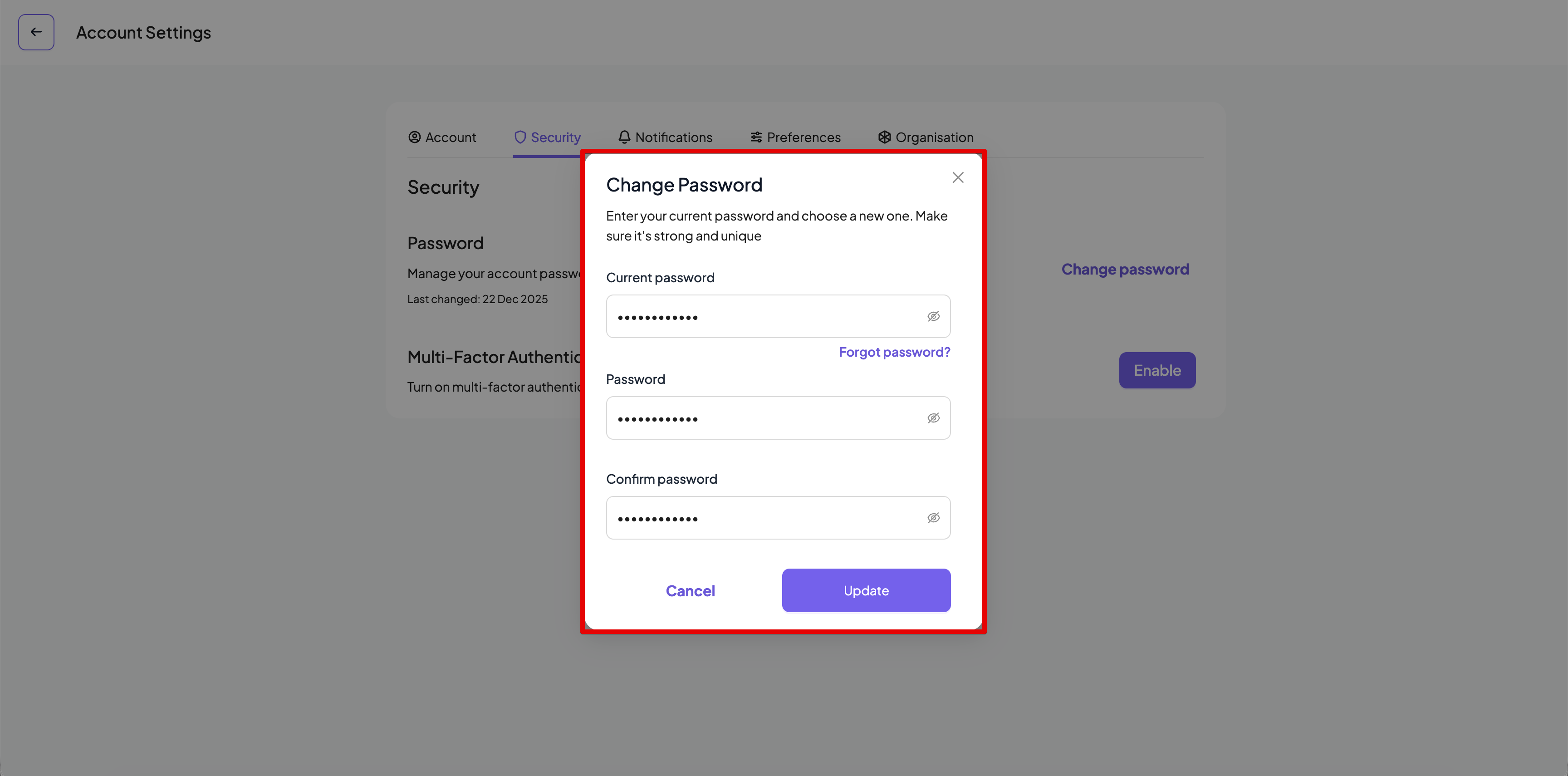Click the Preferences sliders icon
Viewport: 1568px width, 776px height.
pyautogui.click(x=755, y=137)
